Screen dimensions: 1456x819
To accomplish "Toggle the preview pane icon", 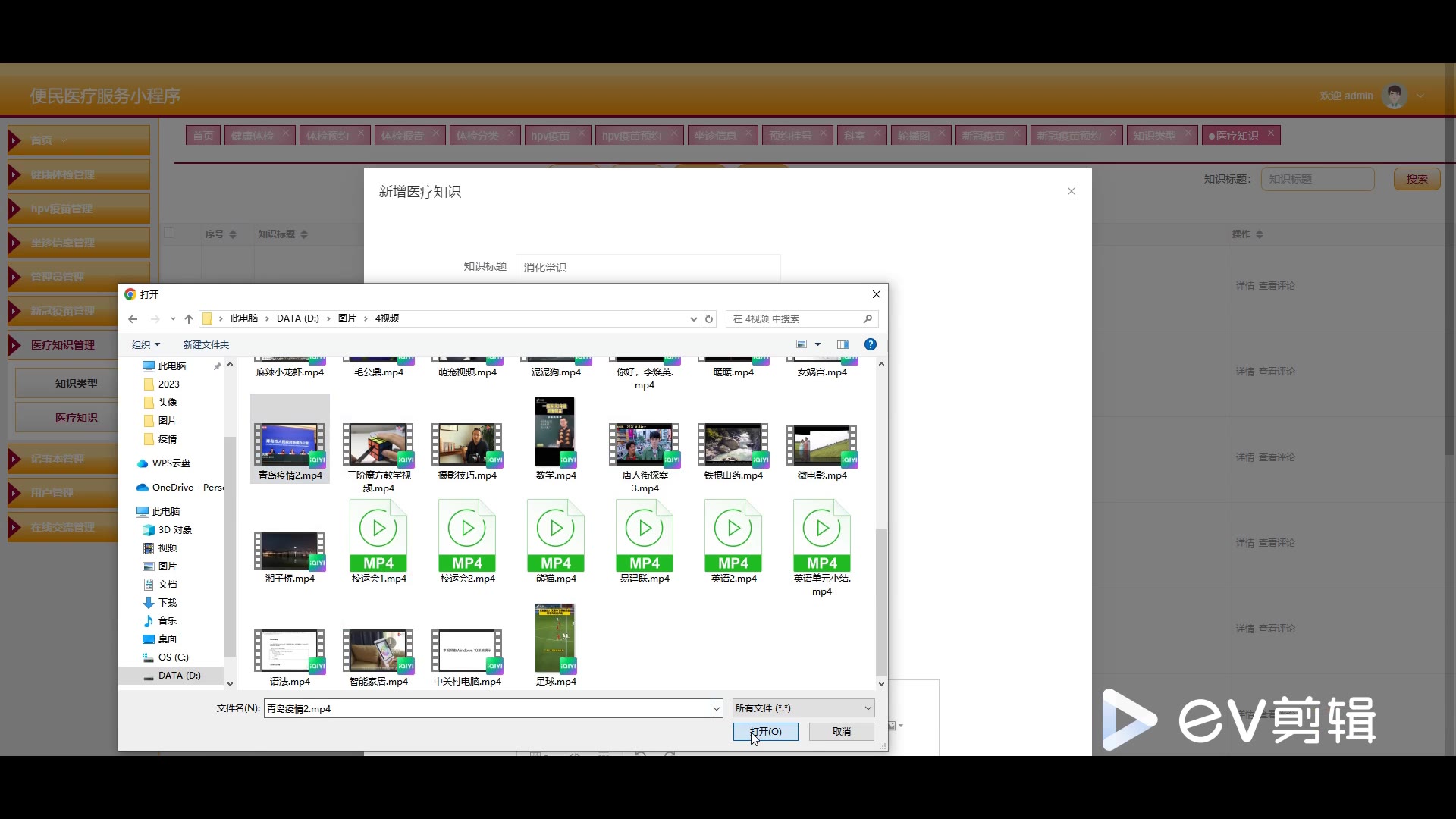I will 843,344.
